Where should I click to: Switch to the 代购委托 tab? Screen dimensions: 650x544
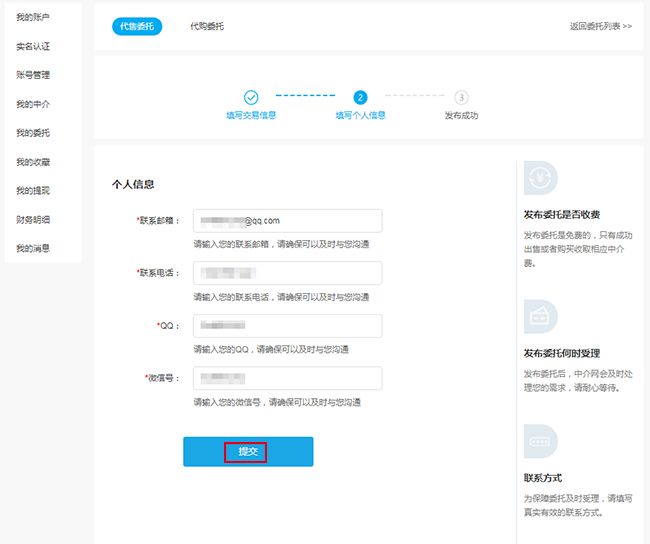point(207,26)
